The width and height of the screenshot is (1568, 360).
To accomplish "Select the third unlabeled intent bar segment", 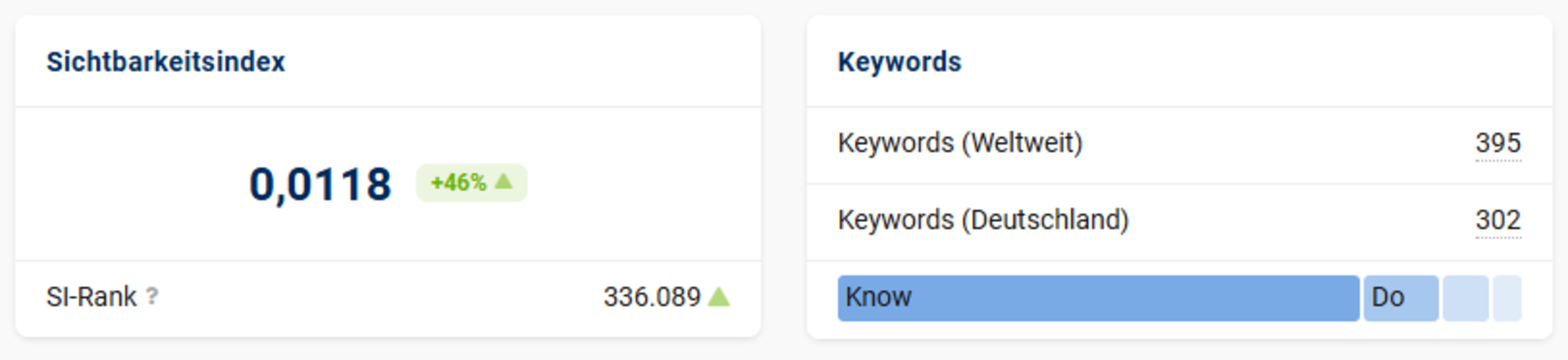I will point(1465,298).
